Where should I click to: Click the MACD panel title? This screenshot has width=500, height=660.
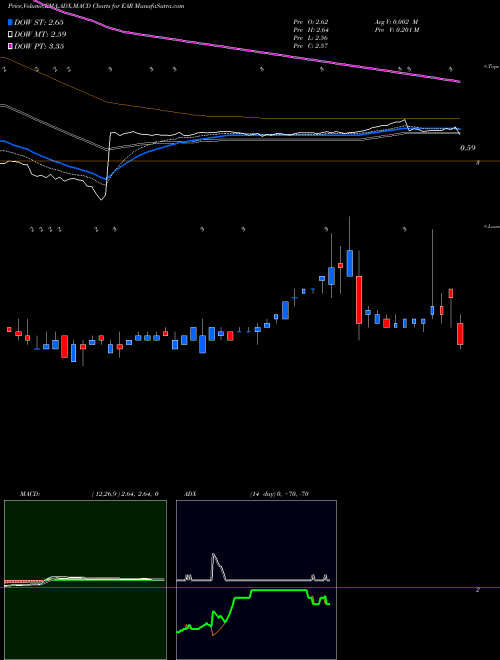point(30,494)
